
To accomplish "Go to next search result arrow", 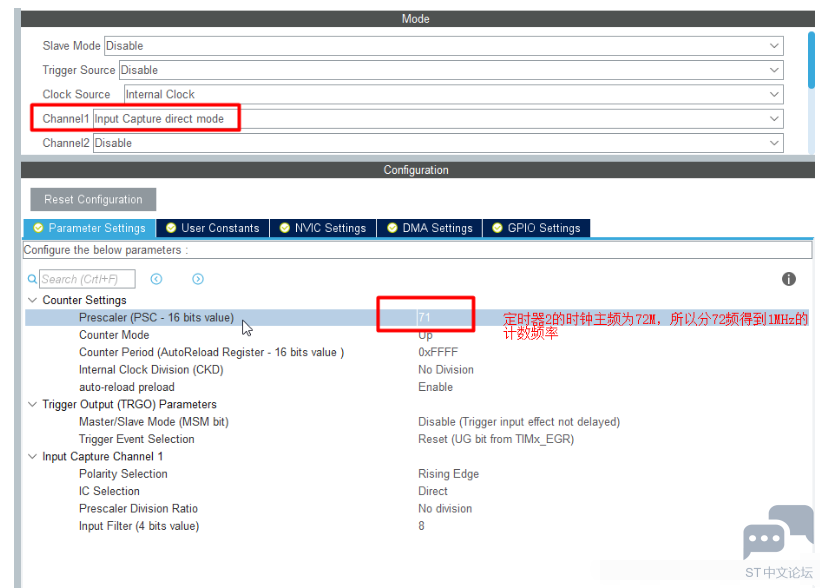I will (x=198, y=279).
